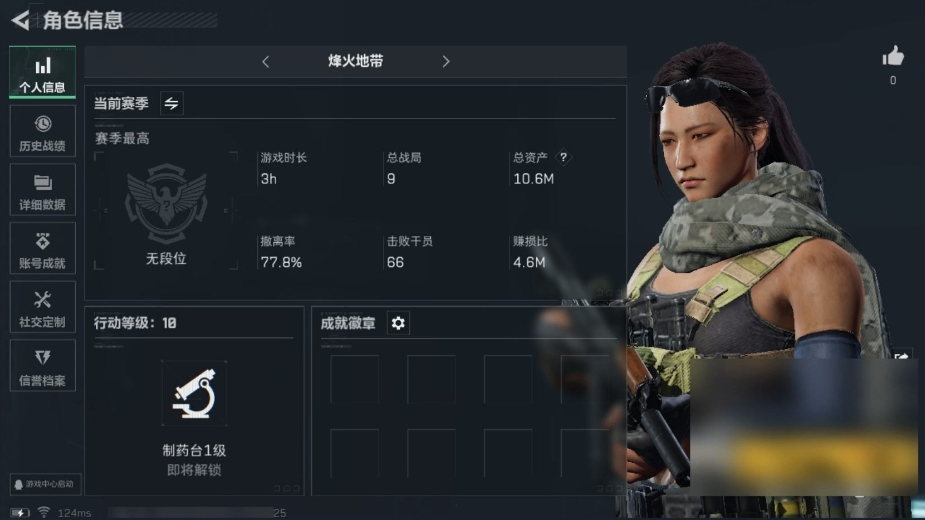Screen dimensions: 925x520
Task: Open 账号成就 account achievements
Action: point(42,248)
